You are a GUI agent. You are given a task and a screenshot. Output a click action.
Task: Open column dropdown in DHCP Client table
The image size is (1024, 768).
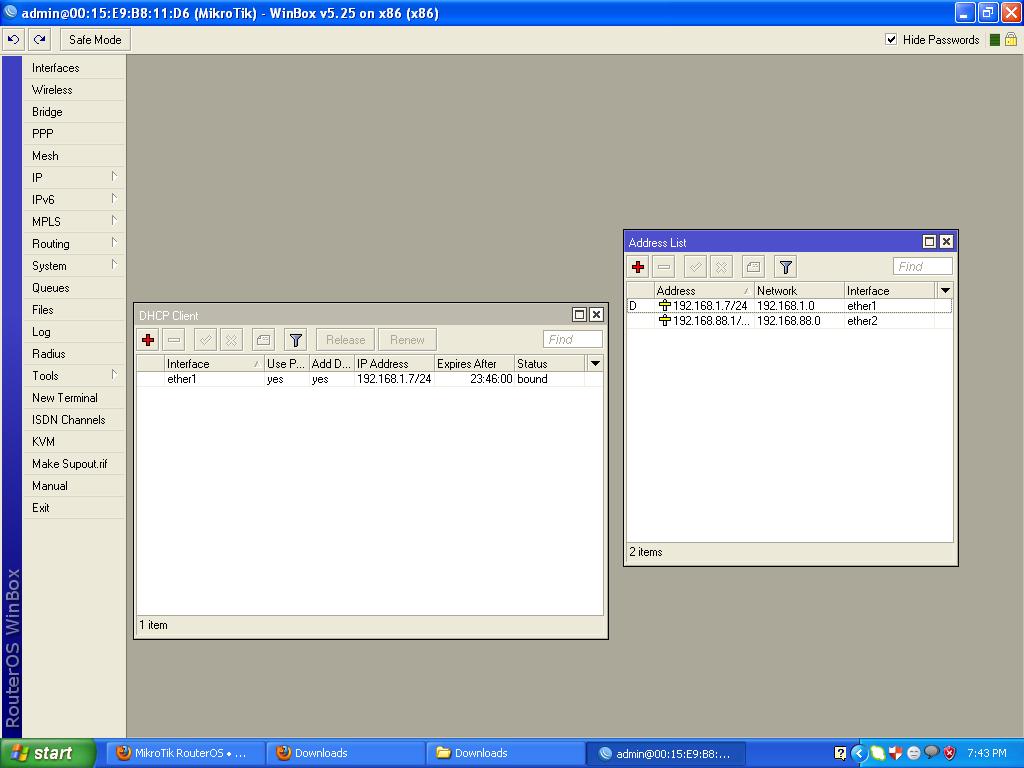(595, 364)
